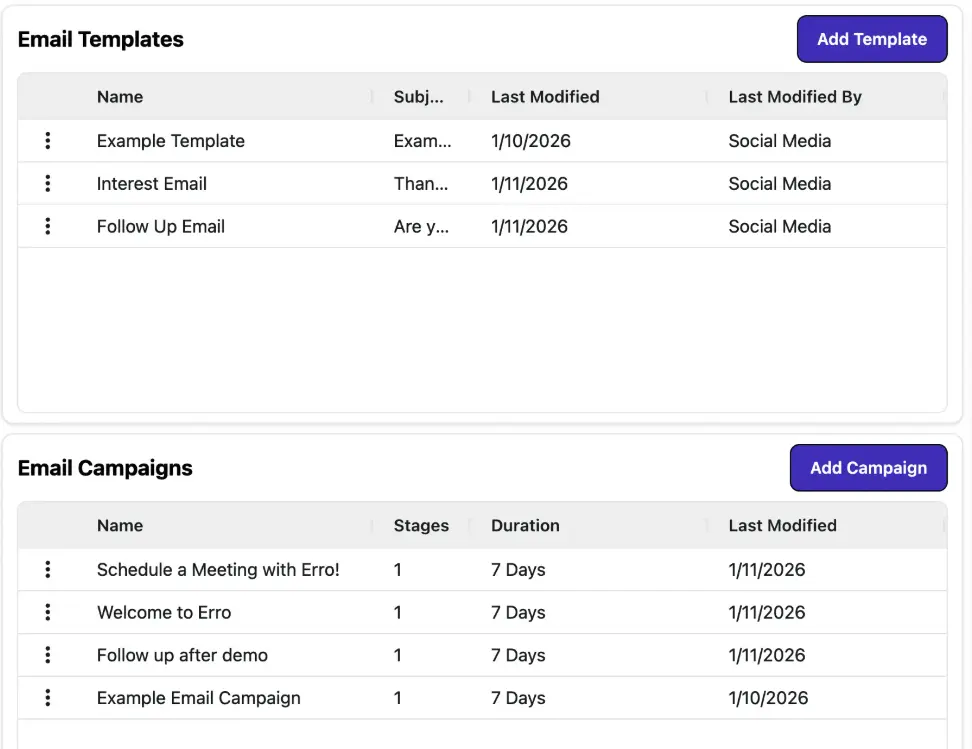The image size is (972, 749).
Task: Open actions for Schedule a Meeting with Erro!
Action: point(47,569)
